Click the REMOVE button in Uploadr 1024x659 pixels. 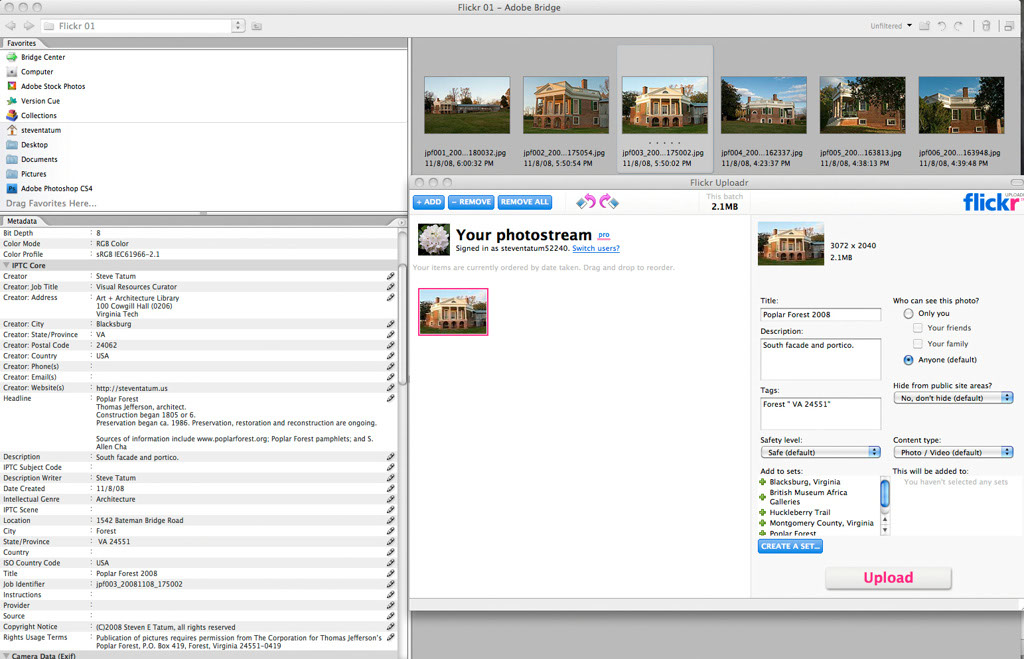click(x=471, y=202)
